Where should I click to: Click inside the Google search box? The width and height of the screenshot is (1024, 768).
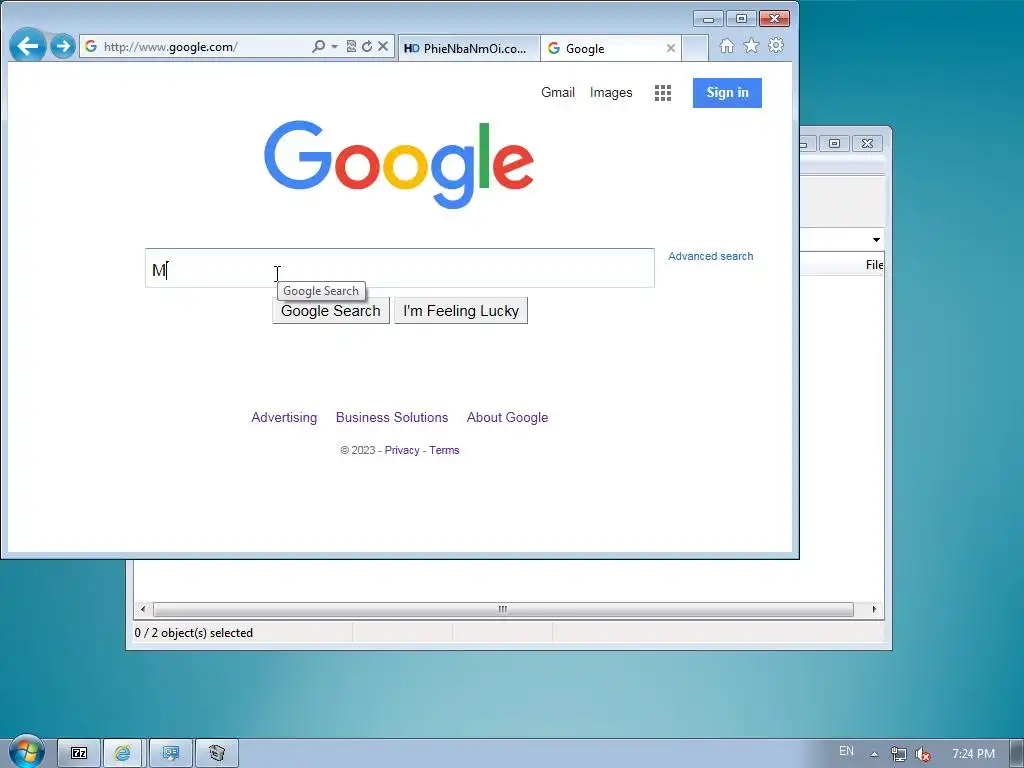pyautogui.click(x=400, y=268)
